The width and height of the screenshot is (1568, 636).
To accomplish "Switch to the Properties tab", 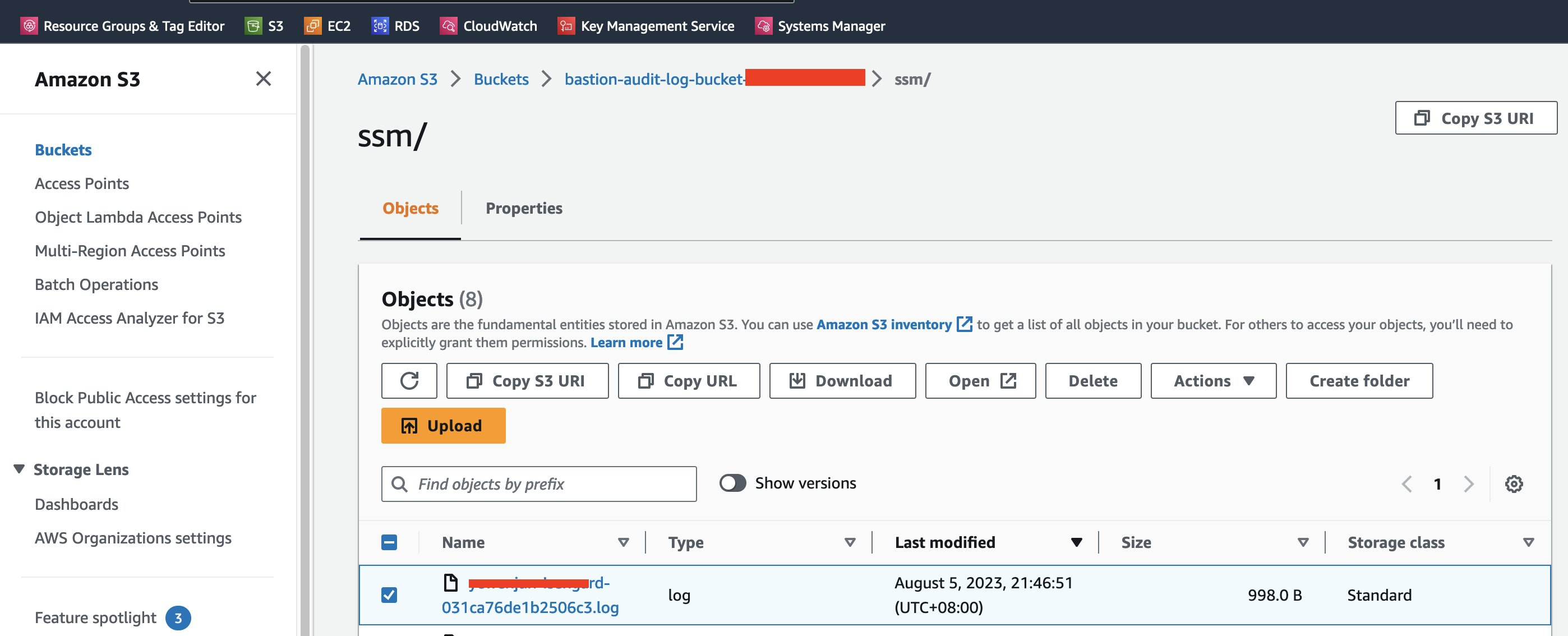I will tap(524, 207).
